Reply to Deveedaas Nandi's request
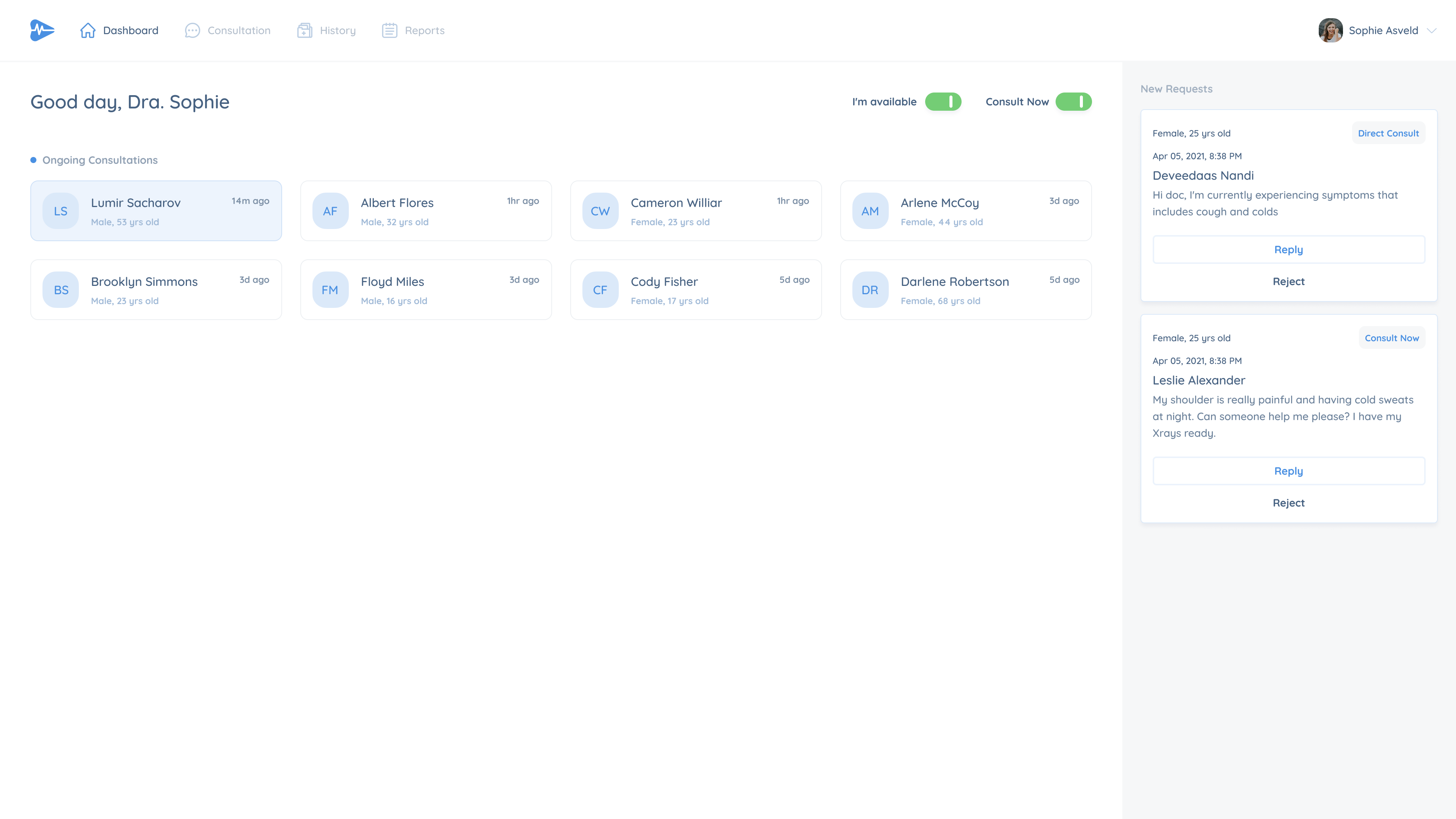This screenshot has width=1456, height=819. click(x=1289, y=250)
